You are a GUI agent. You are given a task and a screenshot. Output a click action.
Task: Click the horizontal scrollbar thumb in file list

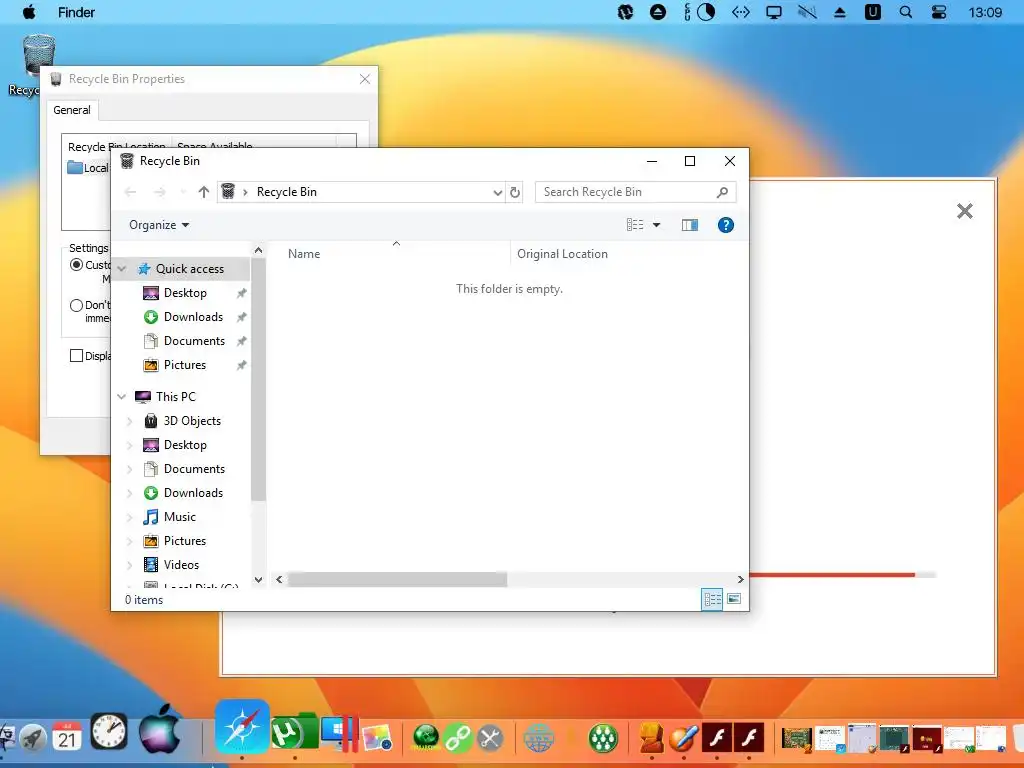397,579
